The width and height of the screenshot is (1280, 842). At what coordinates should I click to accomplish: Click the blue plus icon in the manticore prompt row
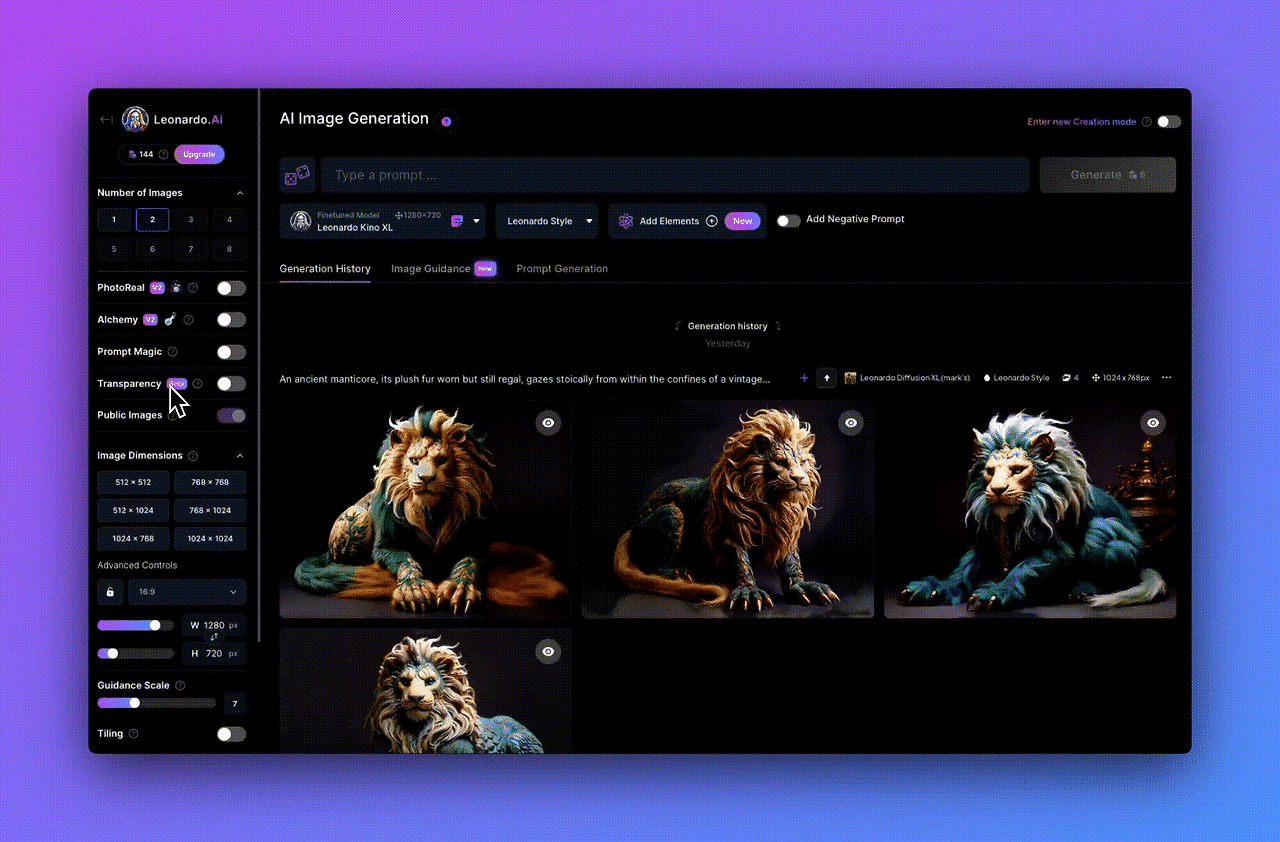804,378
